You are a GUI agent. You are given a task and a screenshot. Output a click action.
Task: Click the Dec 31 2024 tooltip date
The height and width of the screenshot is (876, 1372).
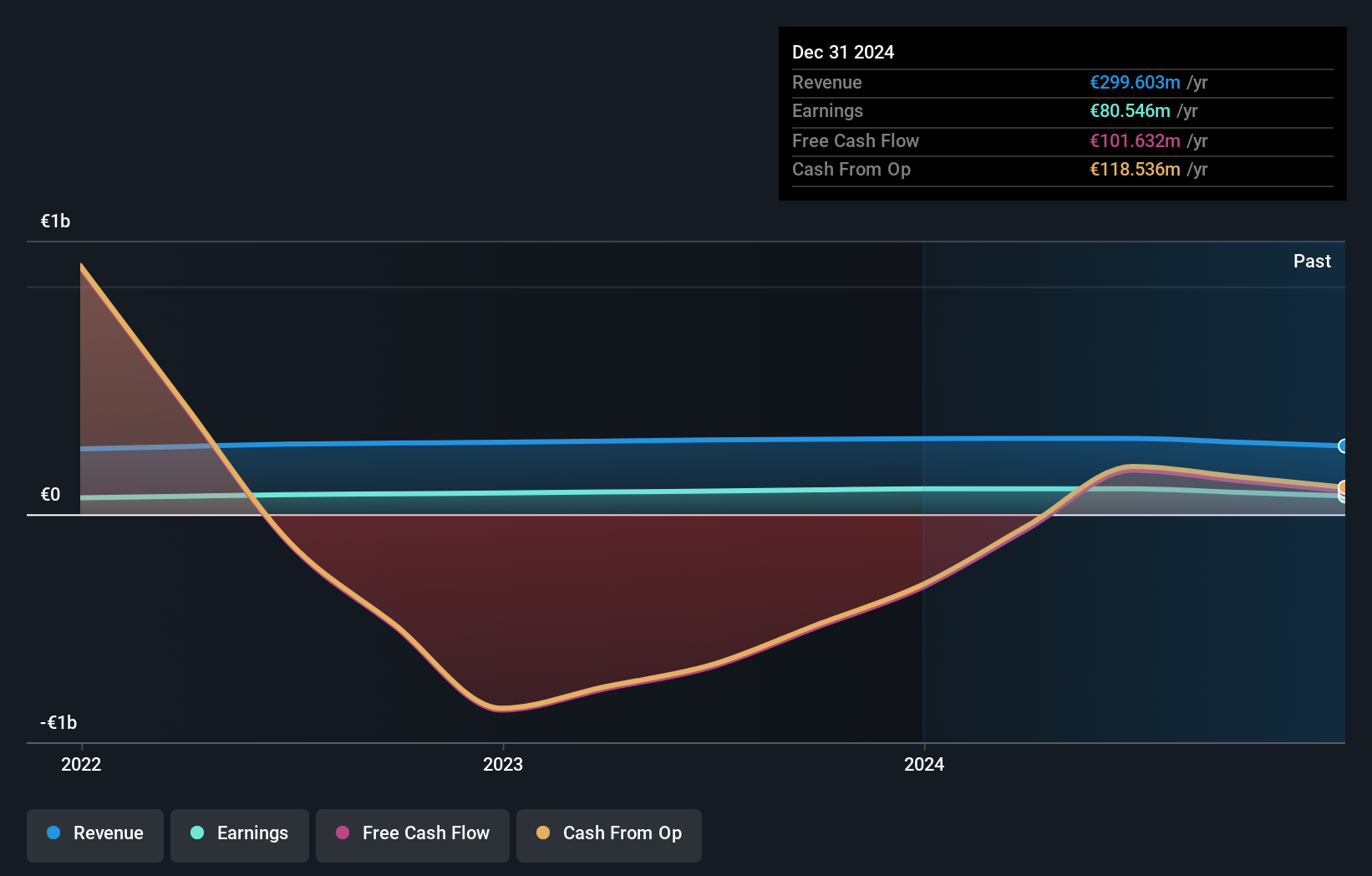[x=843, y=52]
